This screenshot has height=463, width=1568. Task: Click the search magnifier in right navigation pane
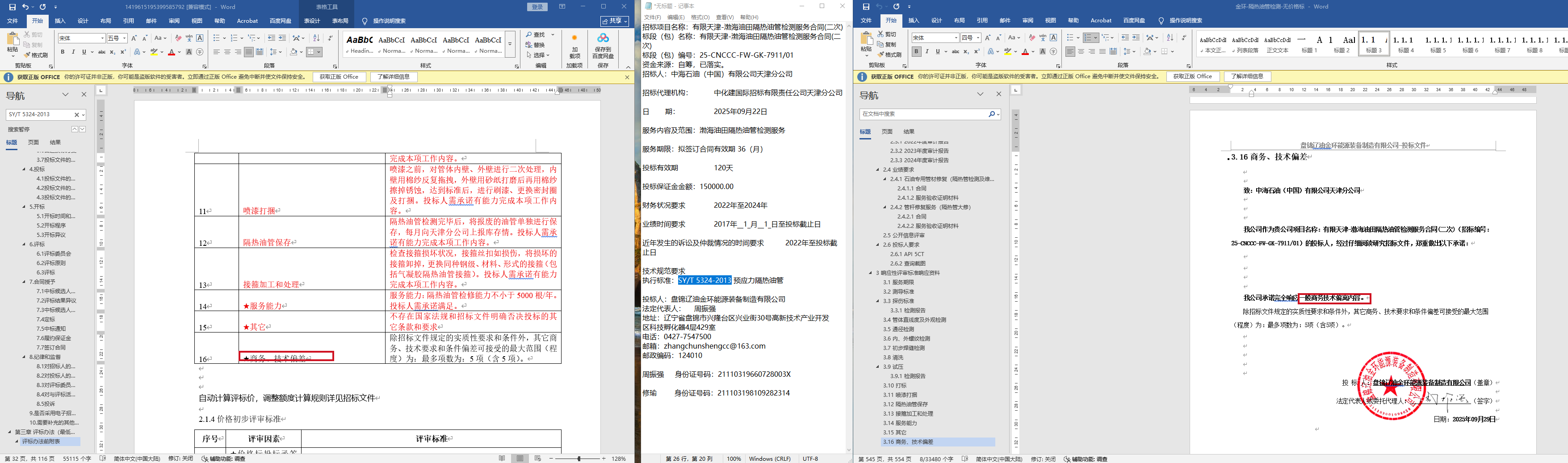pyautogui.click(x=992, y=114)
